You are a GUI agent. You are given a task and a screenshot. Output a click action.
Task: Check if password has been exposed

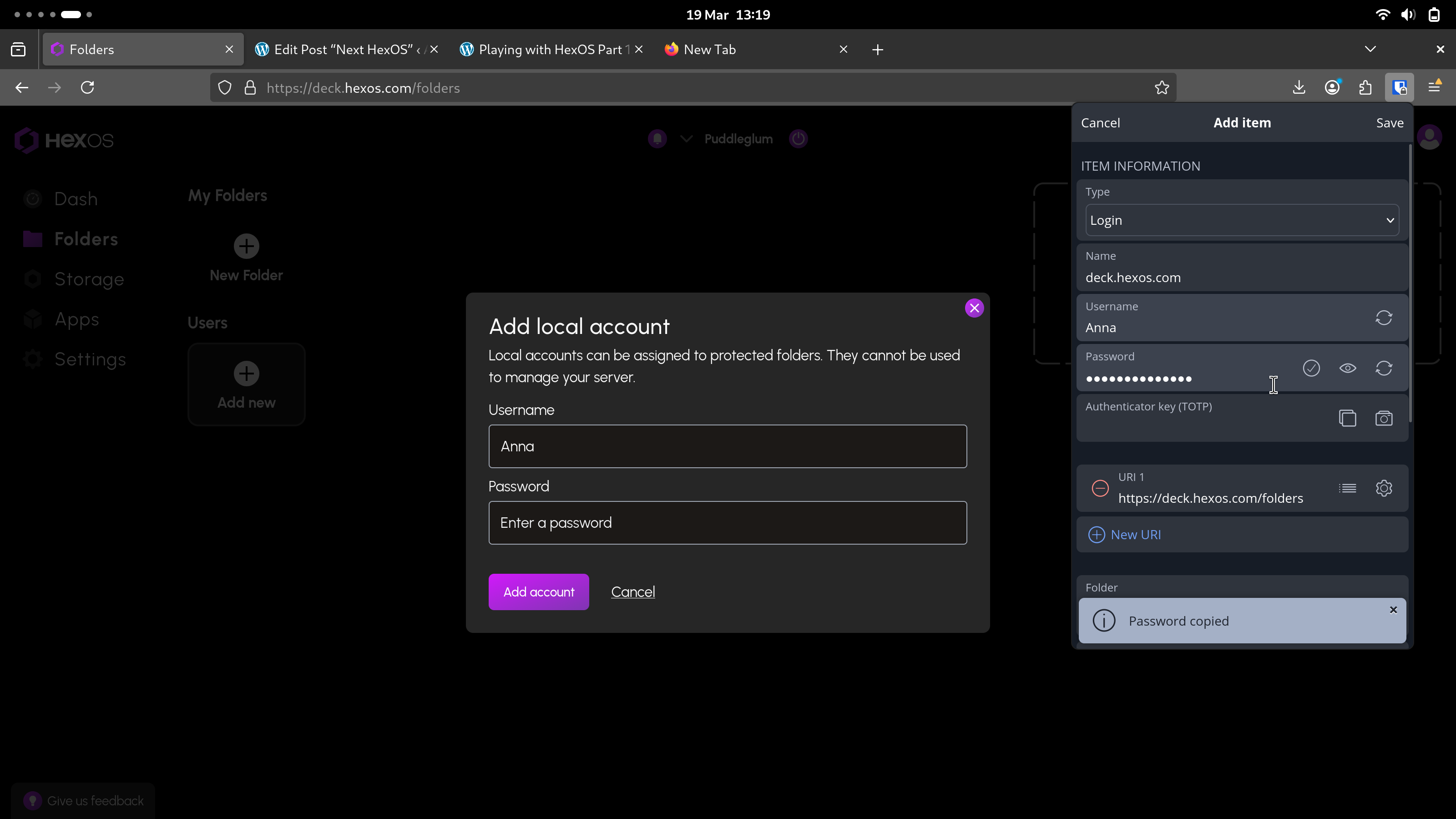click(1311, 368)
